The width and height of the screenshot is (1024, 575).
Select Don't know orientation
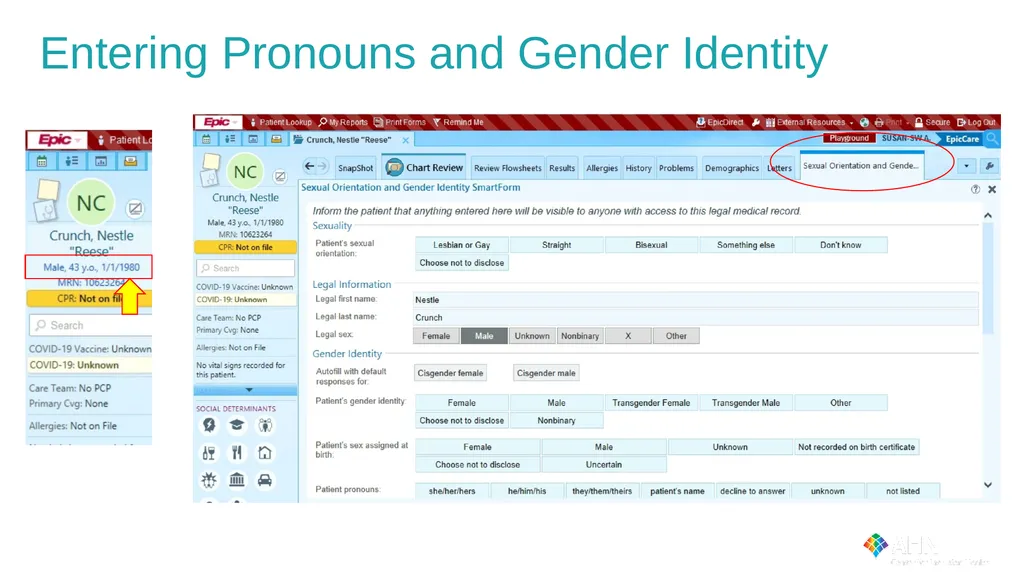tap(840, 245)
